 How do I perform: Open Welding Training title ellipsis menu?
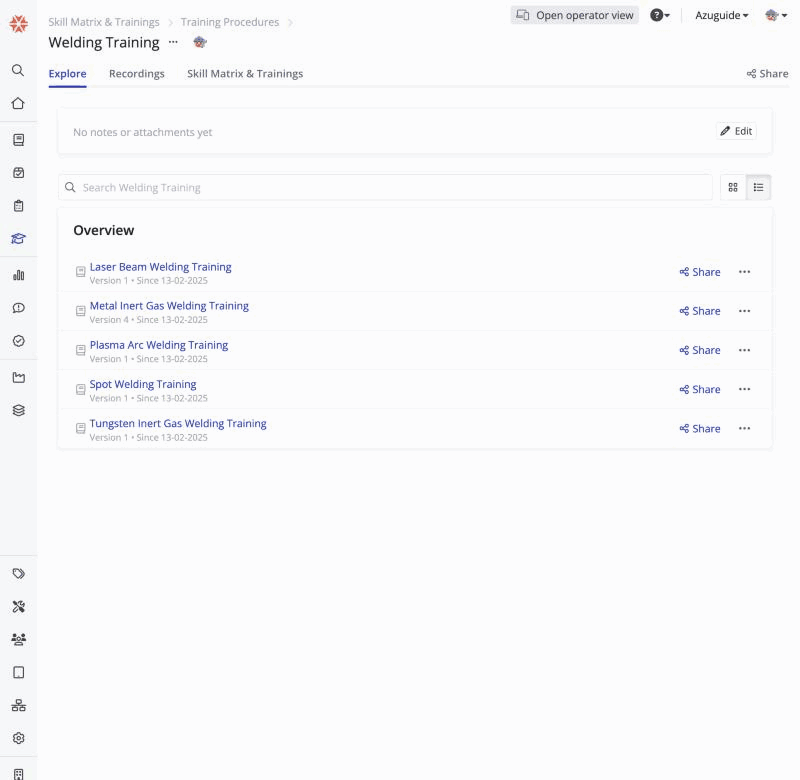point(173,42)
